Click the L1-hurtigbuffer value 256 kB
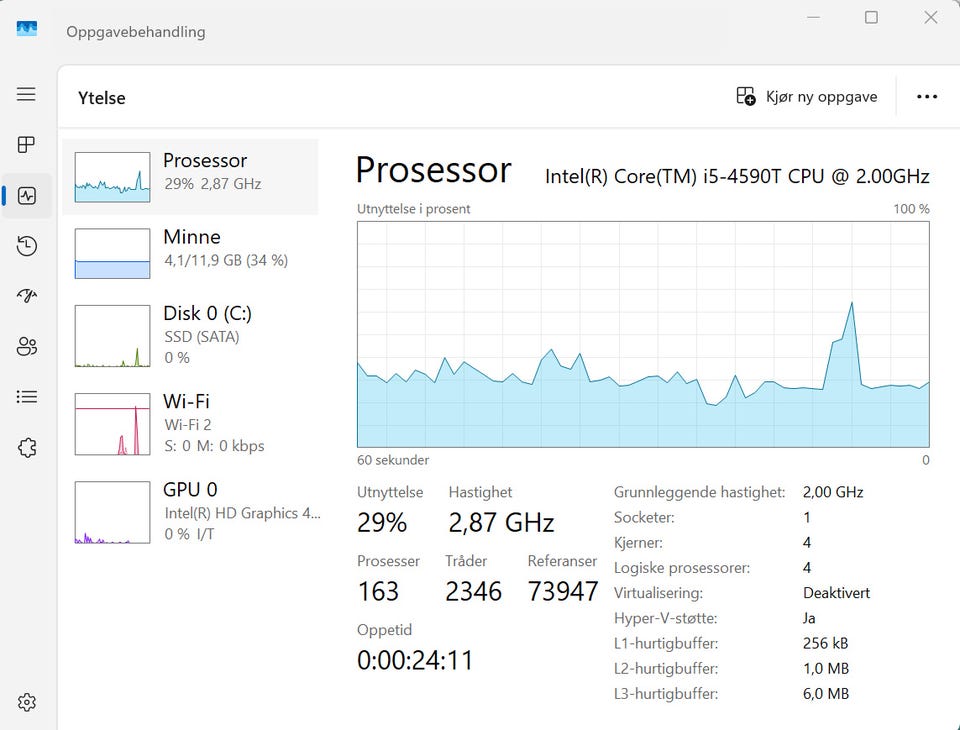This screenshot has width=960, height=730. click(825, 643)
